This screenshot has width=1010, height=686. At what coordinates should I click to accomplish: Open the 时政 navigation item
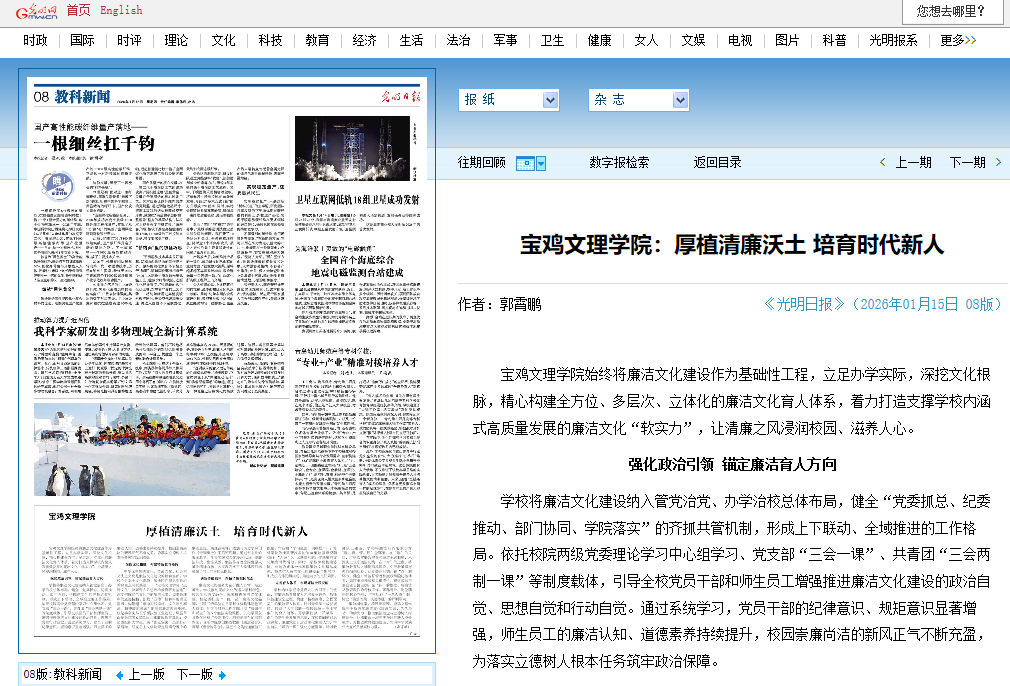click(x=36, y=41)
